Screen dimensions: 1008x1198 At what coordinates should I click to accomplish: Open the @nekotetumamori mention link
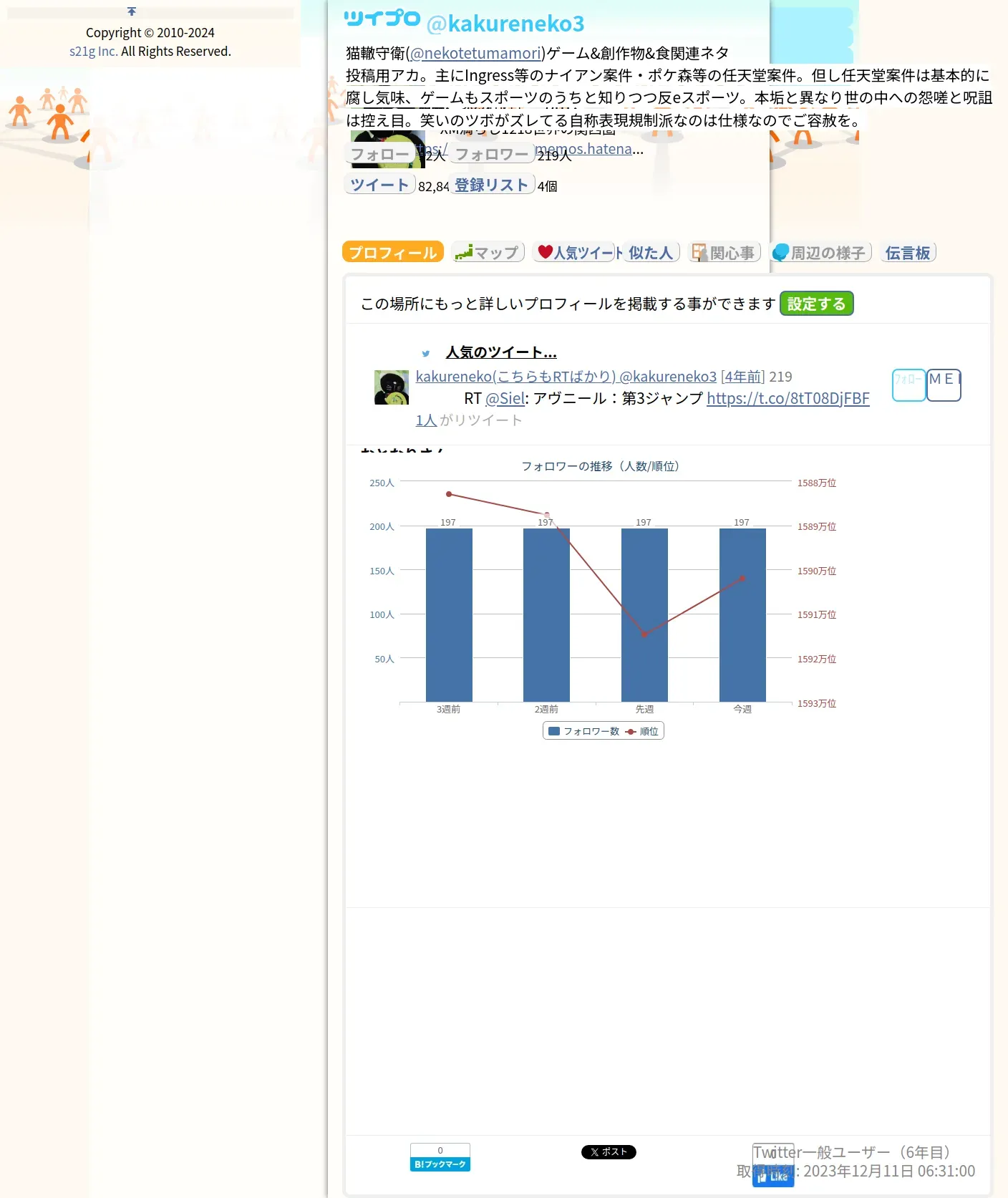pos(475,53)
